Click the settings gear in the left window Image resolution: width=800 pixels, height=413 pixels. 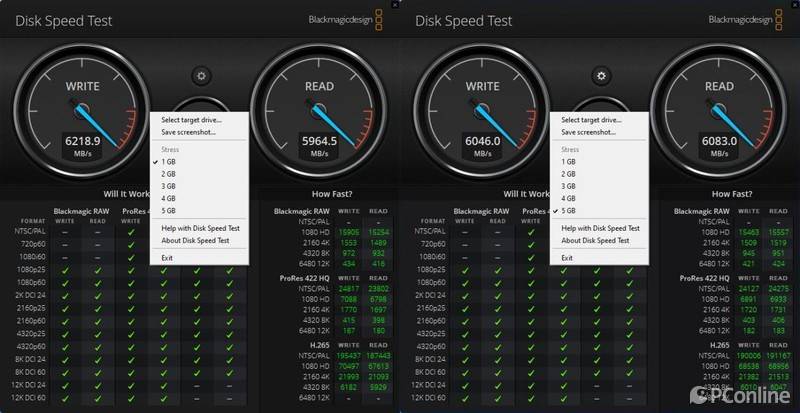point(201,75)
